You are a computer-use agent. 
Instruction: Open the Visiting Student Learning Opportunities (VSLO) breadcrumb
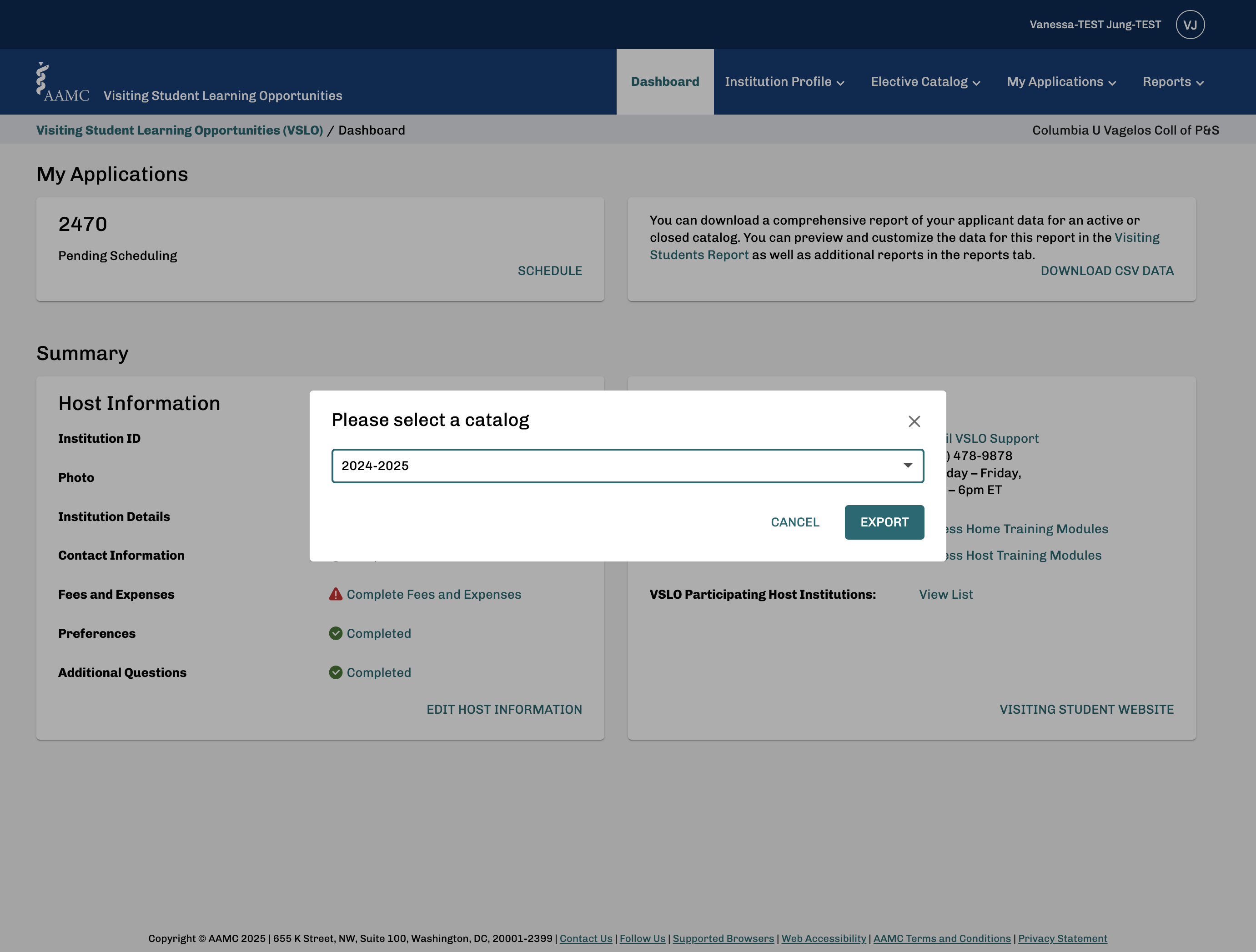(180, 130)
